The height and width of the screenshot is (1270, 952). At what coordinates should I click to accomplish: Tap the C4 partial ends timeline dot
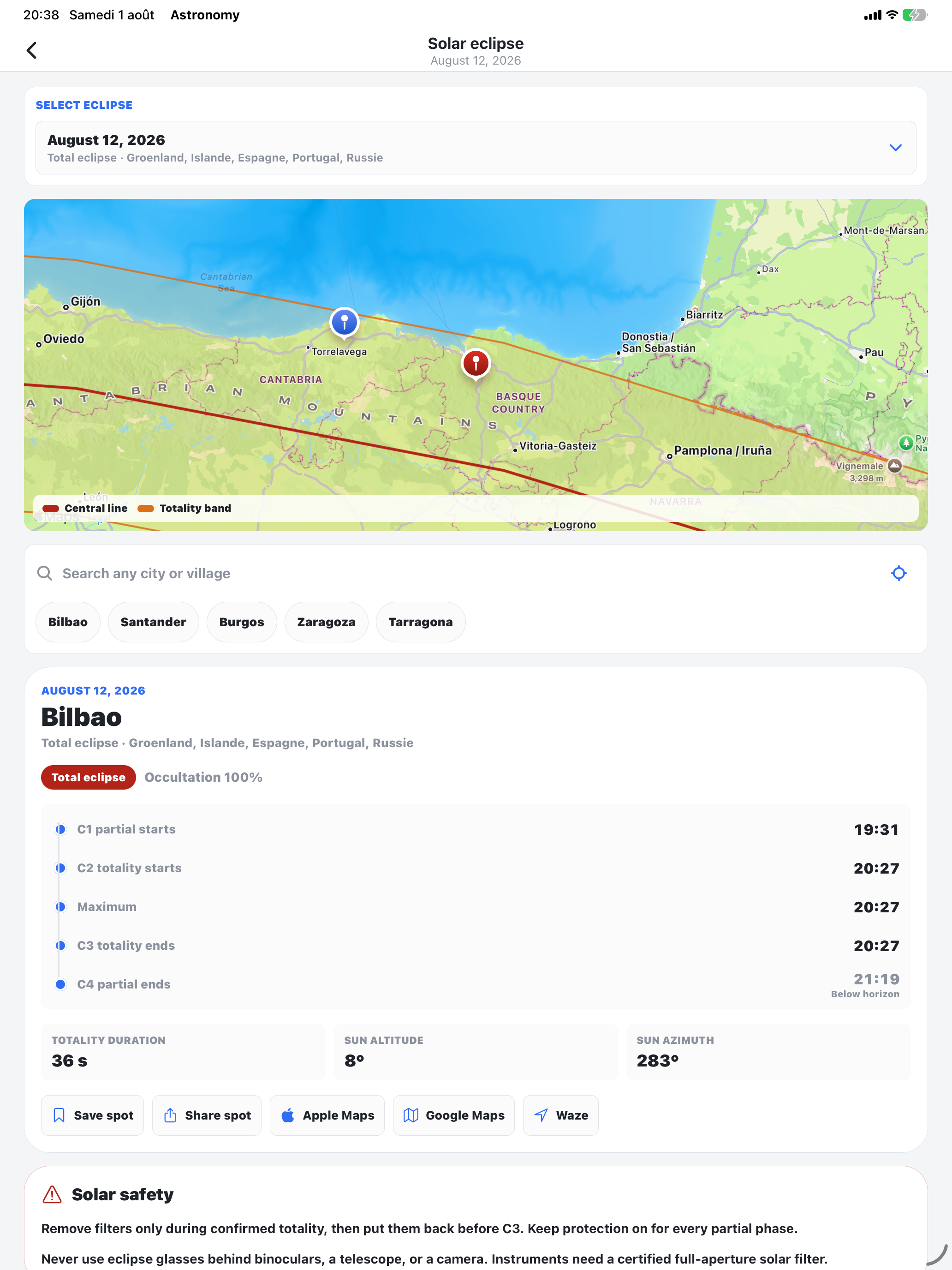click(60, 984)
